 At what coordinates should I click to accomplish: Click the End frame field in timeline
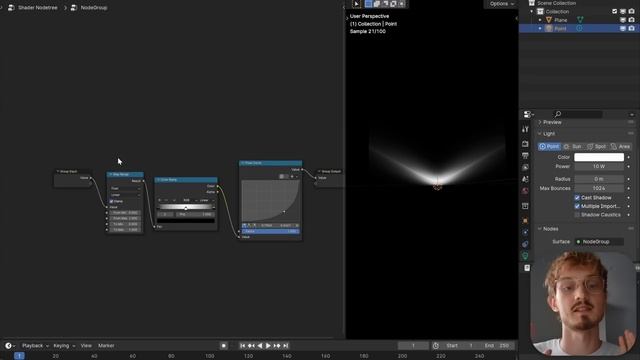coord(497,346)
